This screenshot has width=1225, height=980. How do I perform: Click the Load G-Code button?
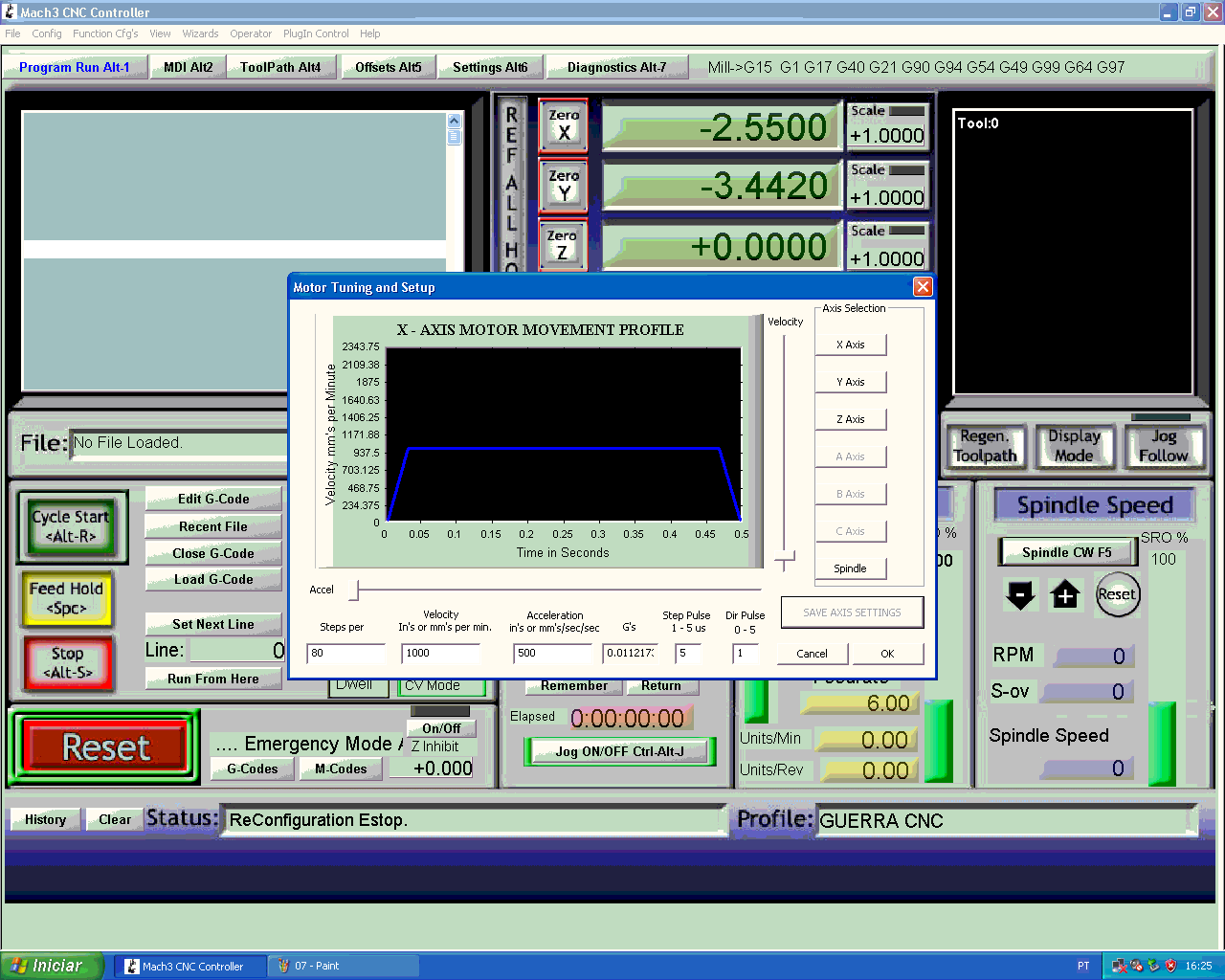(x=213, y=579)
